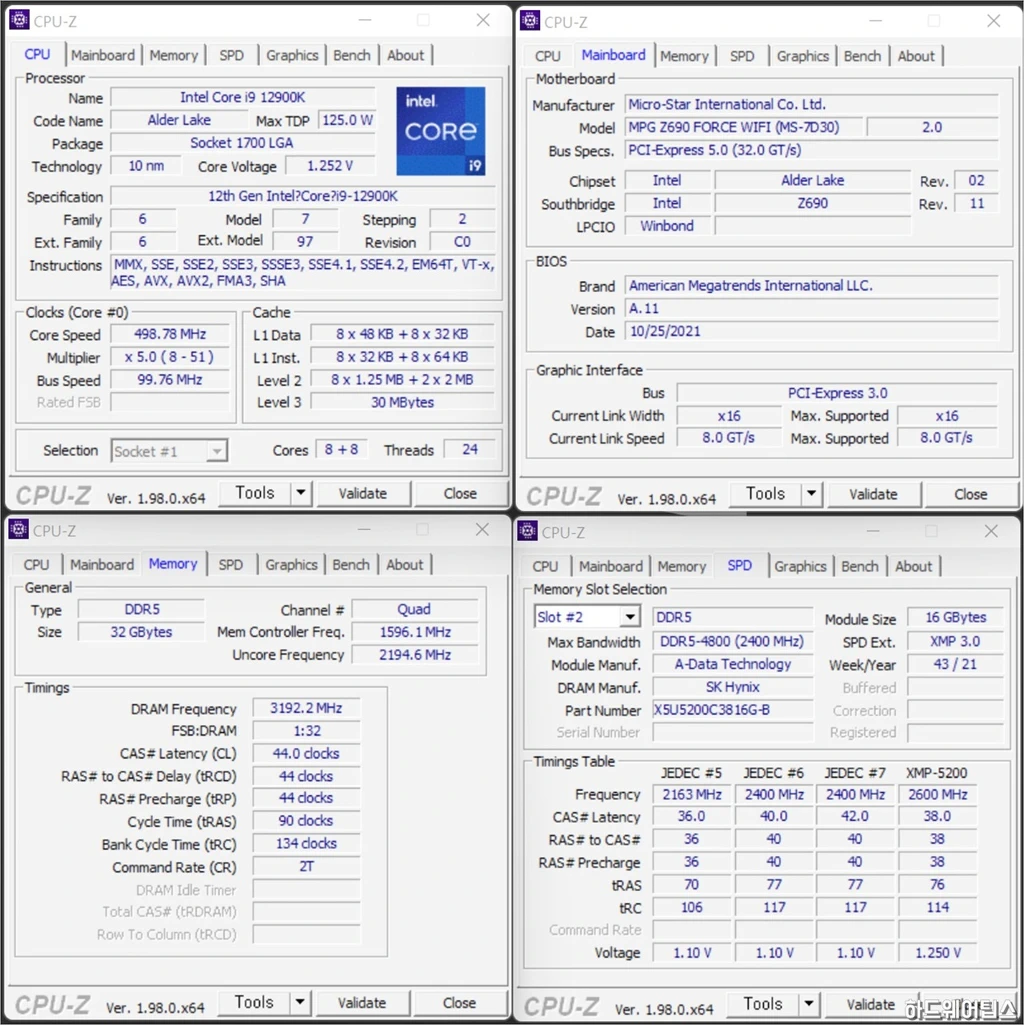Open the Tools dropdown arrow in the SPD window

click(809, 1003)
